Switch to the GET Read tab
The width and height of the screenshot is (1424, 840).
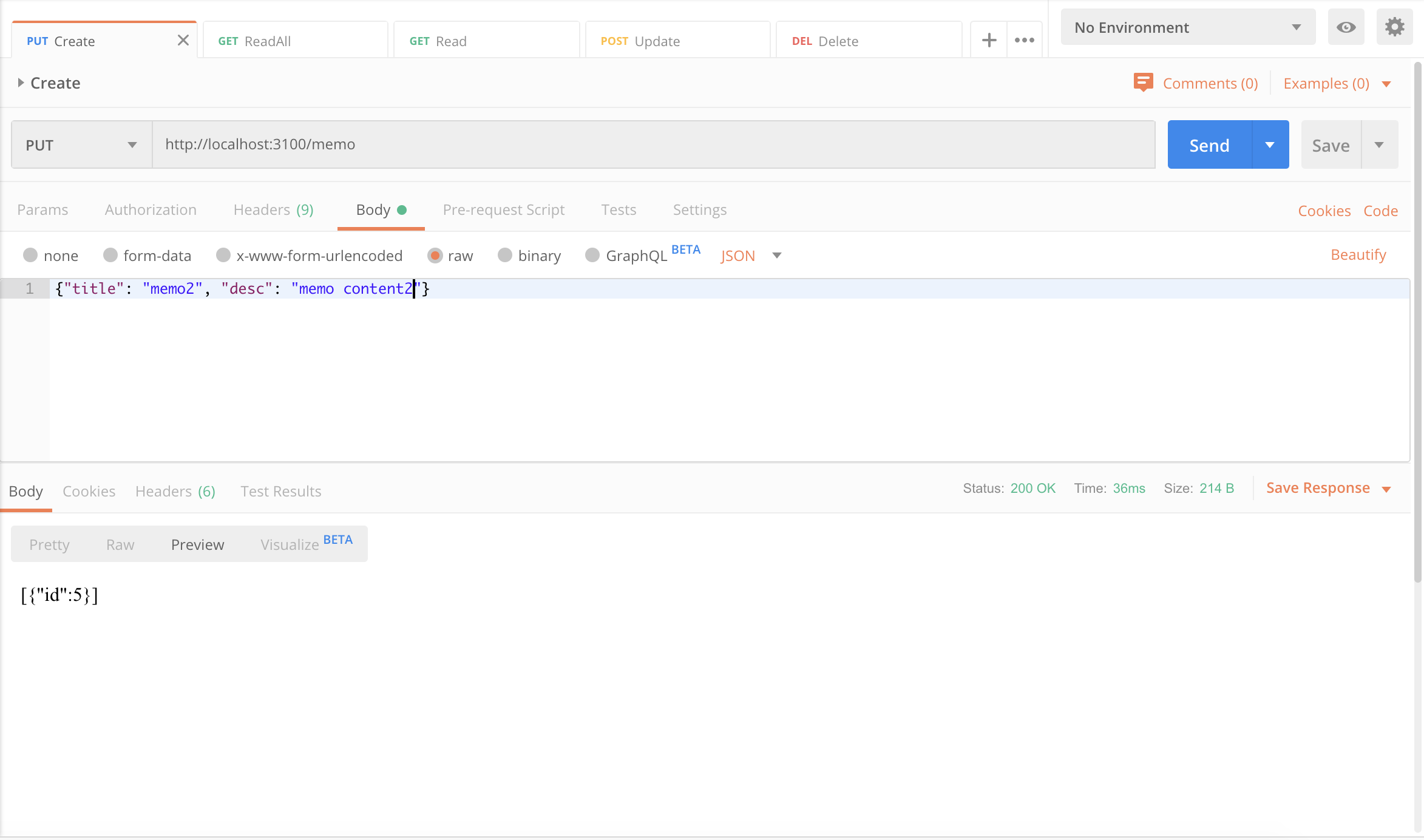click(487, 41)
